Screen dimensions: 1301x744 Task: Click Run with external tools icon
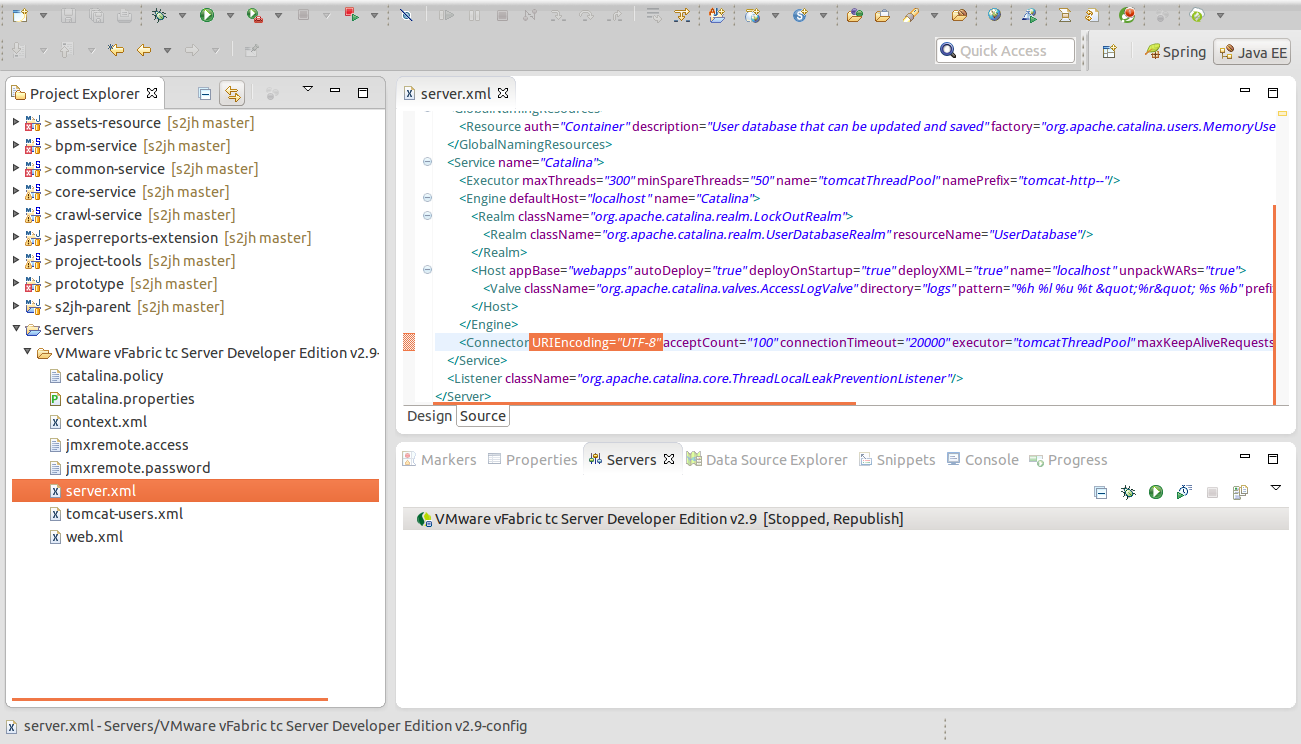click(x=255, y=15)
